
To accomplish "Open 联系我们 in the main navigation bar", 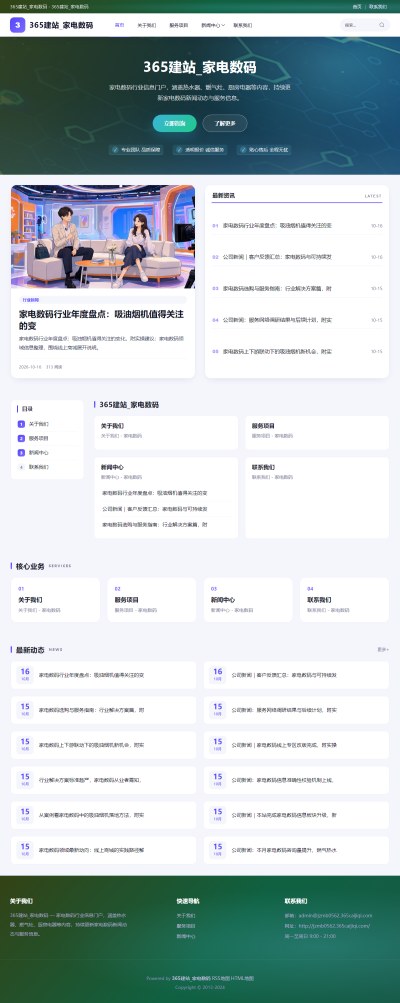I will click(243, 26).
